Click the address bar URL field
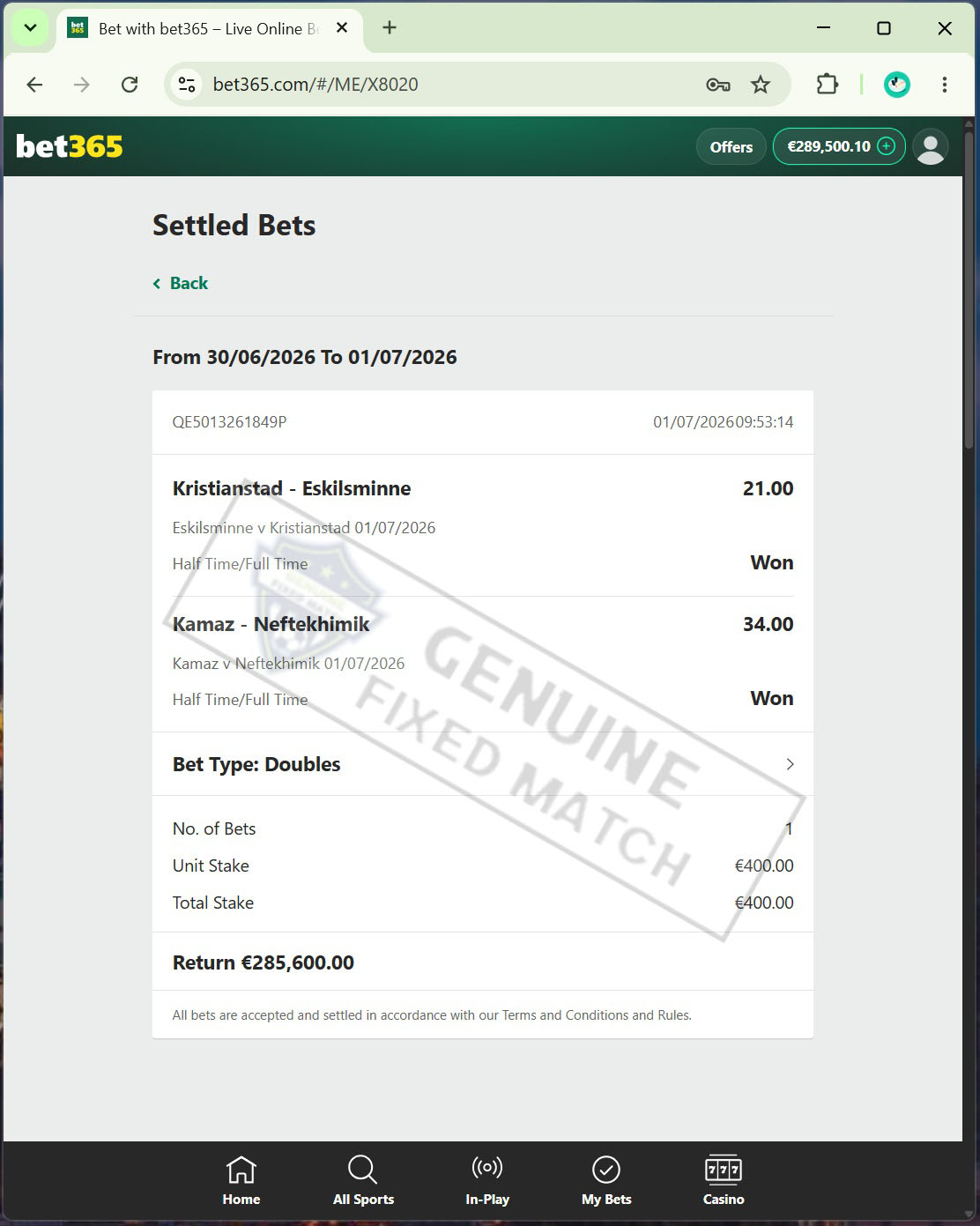Screen dimensions: 980x1226 click(x=449, y=85)
